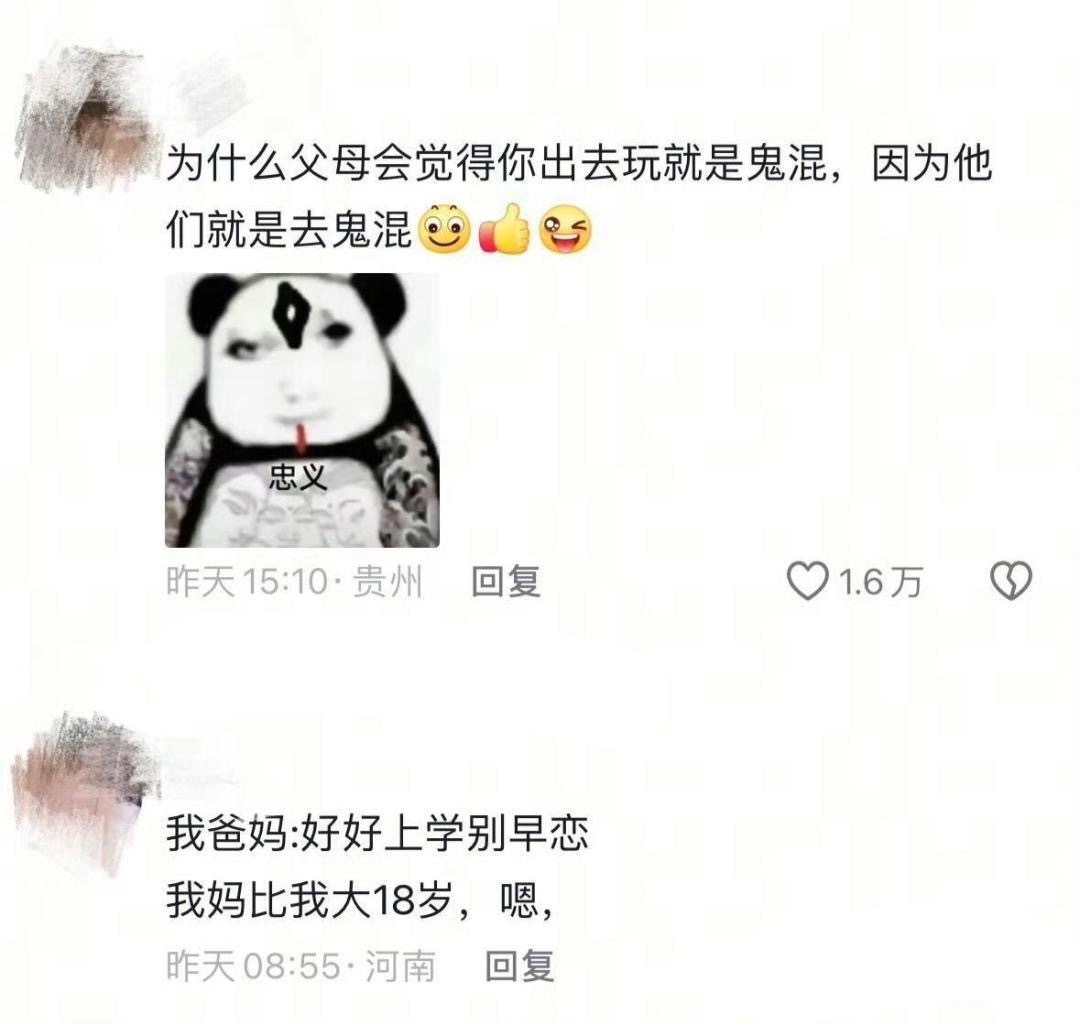The width and height of the screenshot is (1080, 1025).
Task: Like the first comment with the heart icon
Action: (x=807, y=581)
